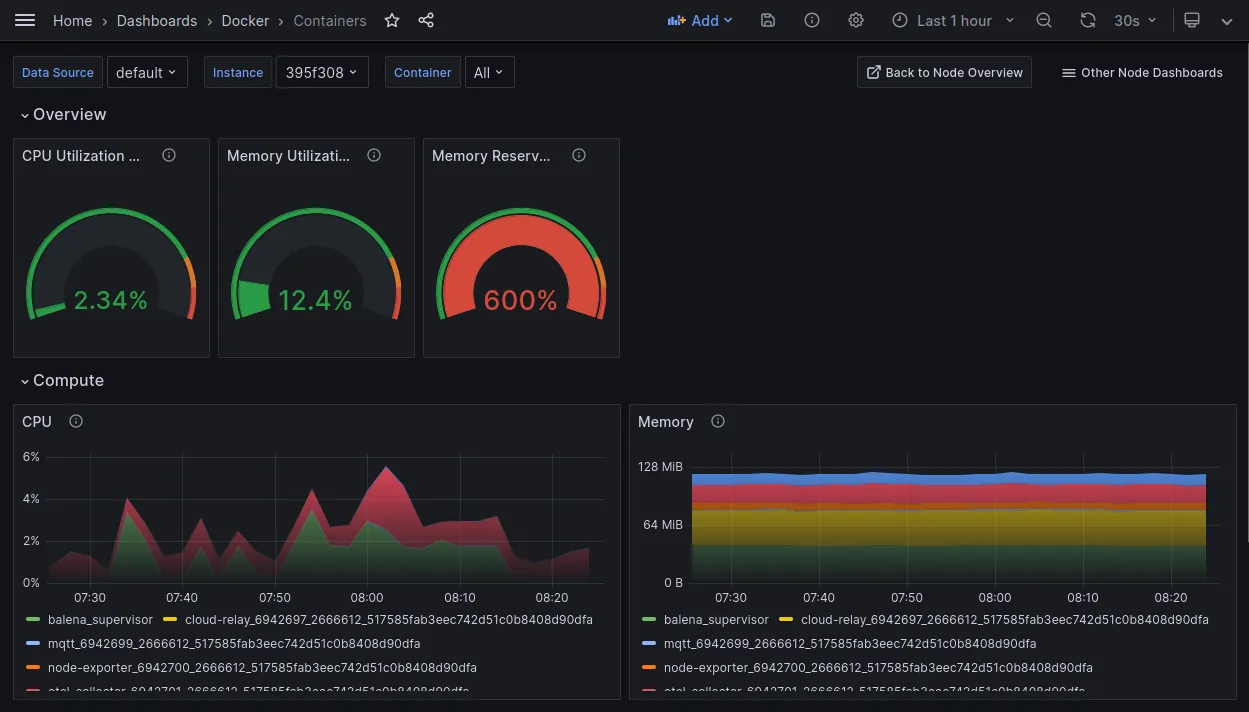Zoom out the time range with the magnifier
Screen dimensions: 1249x712
(x=1044, y=20)
